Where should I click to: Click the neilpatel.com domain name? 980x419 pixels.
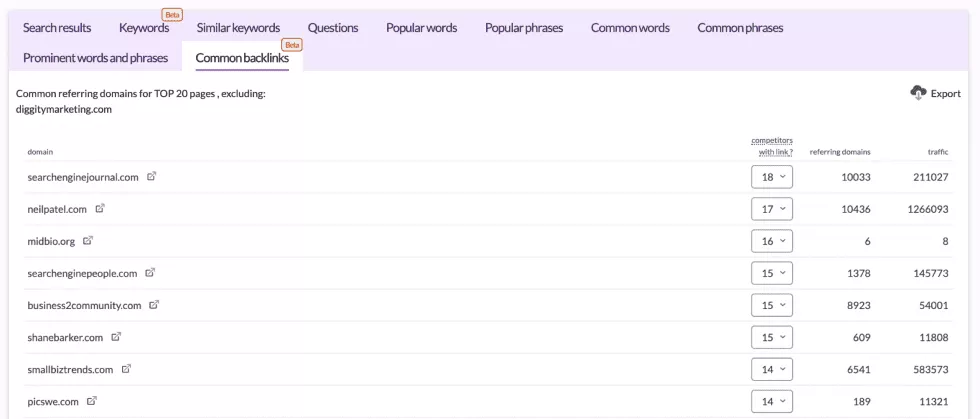pyautogui.click(x=57, y=209)
